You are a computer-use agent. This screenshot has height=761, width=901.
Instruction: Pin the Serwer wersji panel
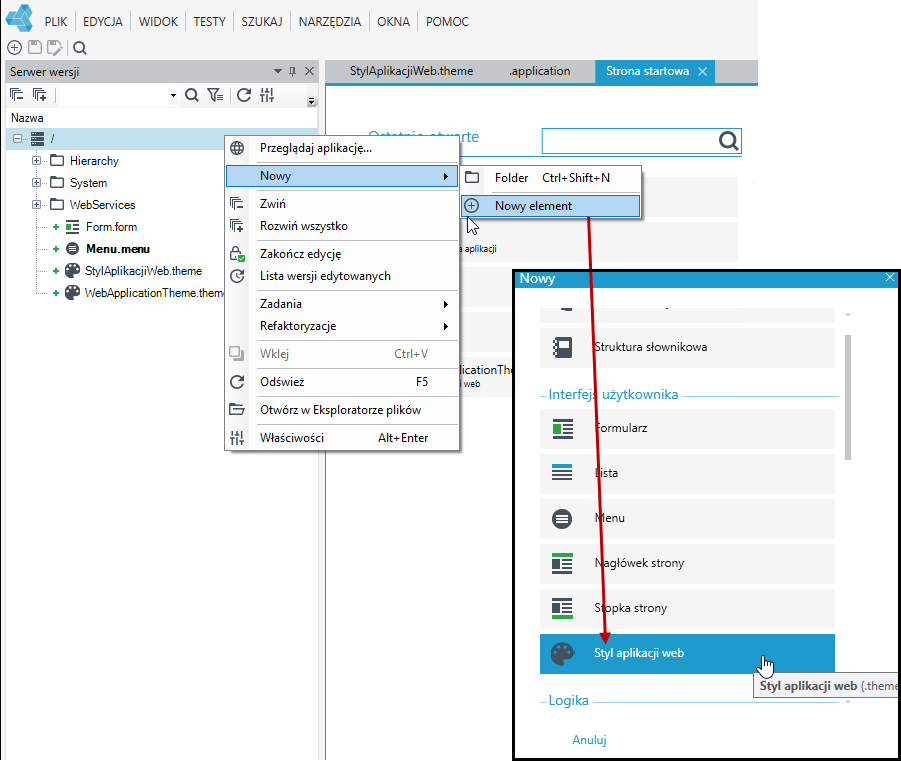pos(292,71)
